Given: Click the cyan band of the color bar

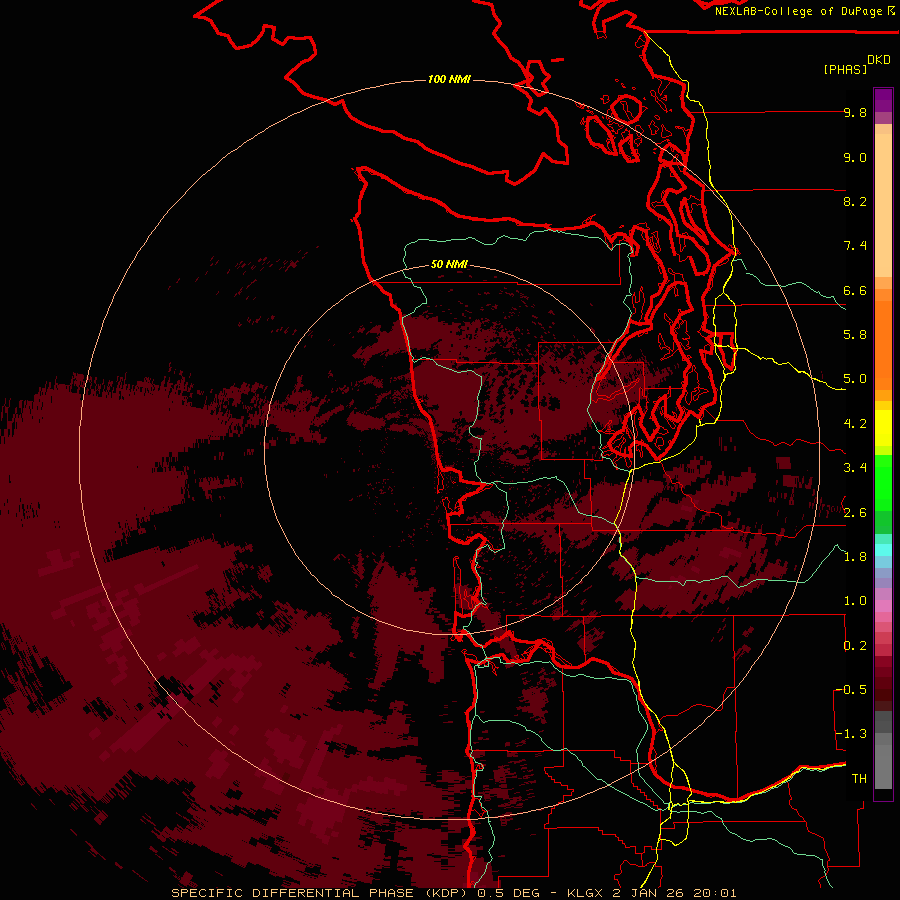Looking at the screenshot, I should (x=883, y=550).
